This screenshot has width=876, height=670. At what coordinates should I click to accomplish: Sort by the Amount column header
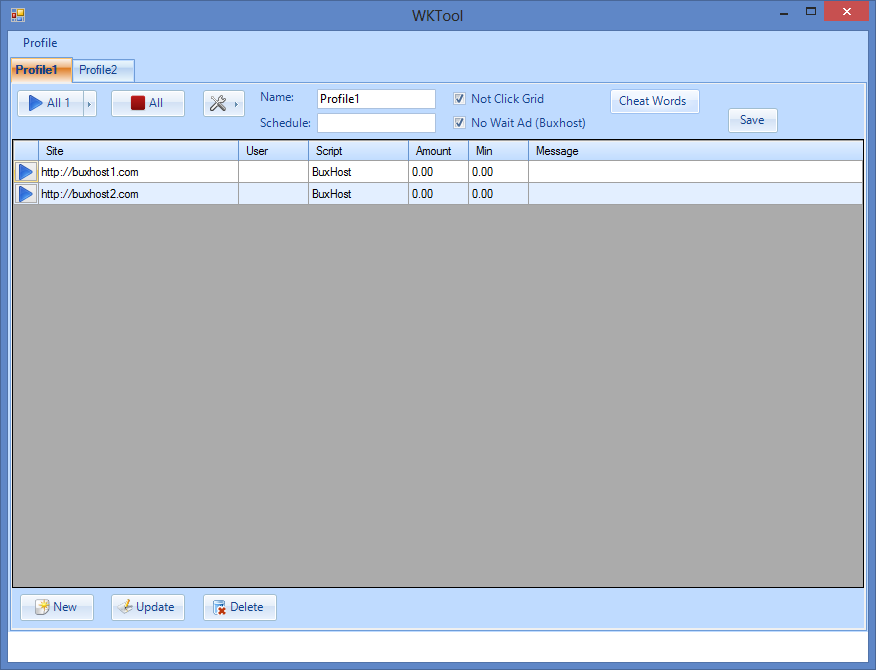tap(434, 151)
